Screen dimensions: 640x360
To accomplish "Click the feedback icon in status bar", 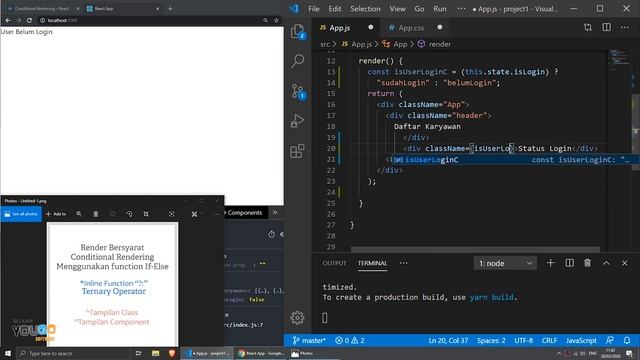I will 610,340.
